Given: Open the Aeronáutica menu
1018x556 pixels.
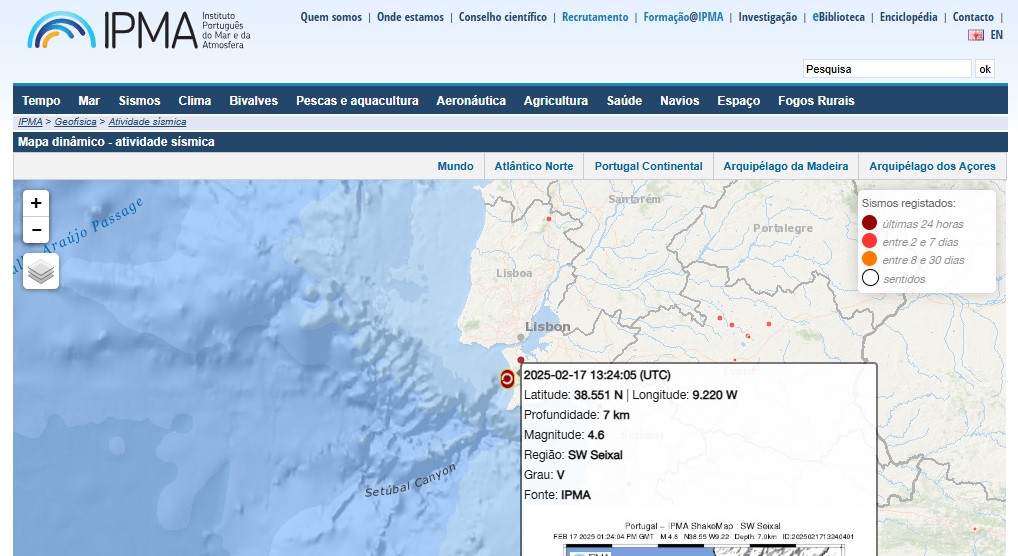Looking at the screenshot, I should tap(471, 101).
